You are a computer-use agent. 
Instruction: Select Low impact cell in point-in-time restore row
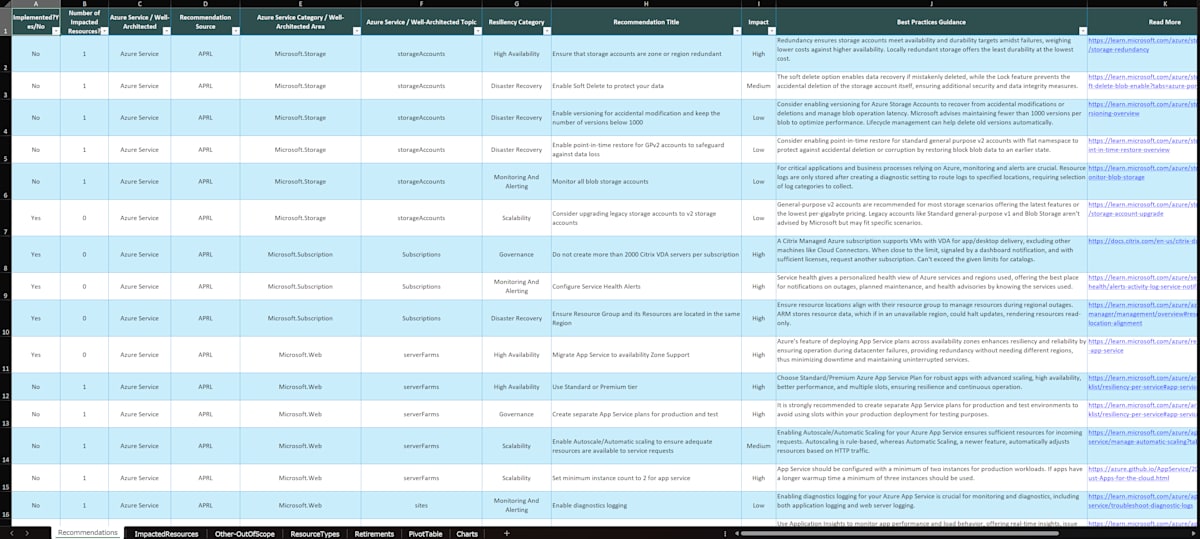click(758, 149)
